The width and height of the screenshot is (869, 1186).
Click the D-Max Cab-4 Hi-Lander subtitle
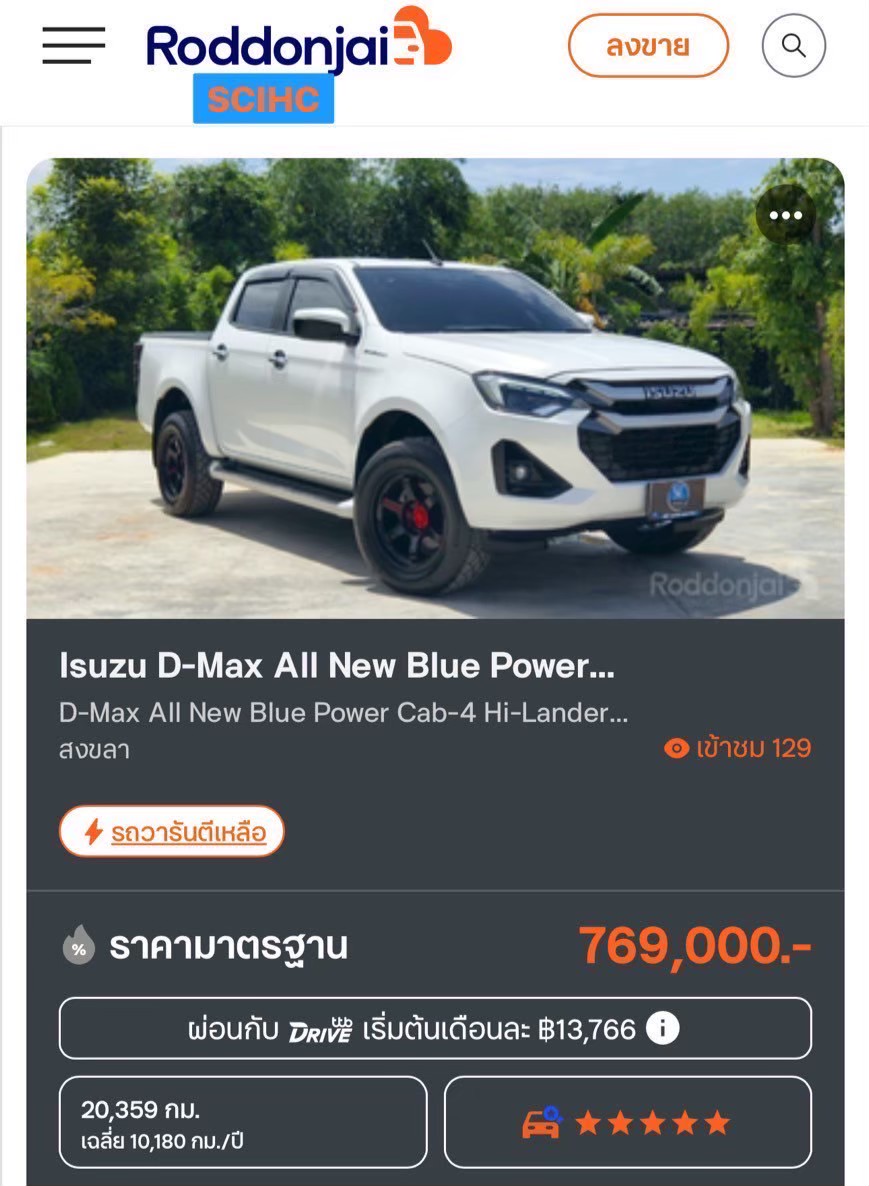[x=343, y=713]
